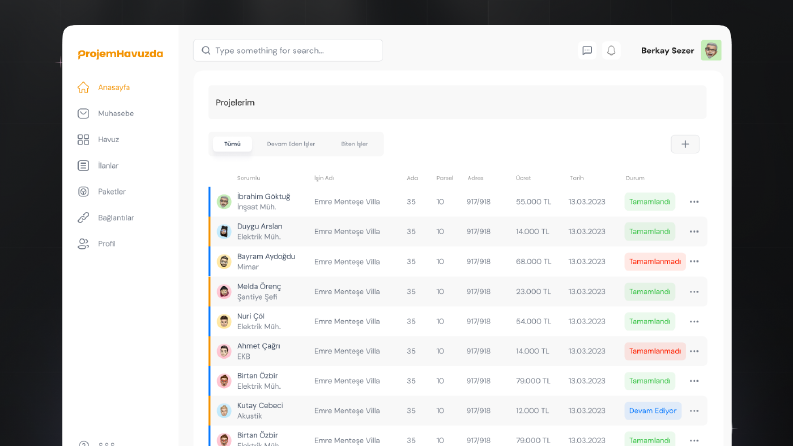Screen dimensions: 793x446
Task: Go to Paketler menu item
Action: pyautogui.click(x=112, y=192)
